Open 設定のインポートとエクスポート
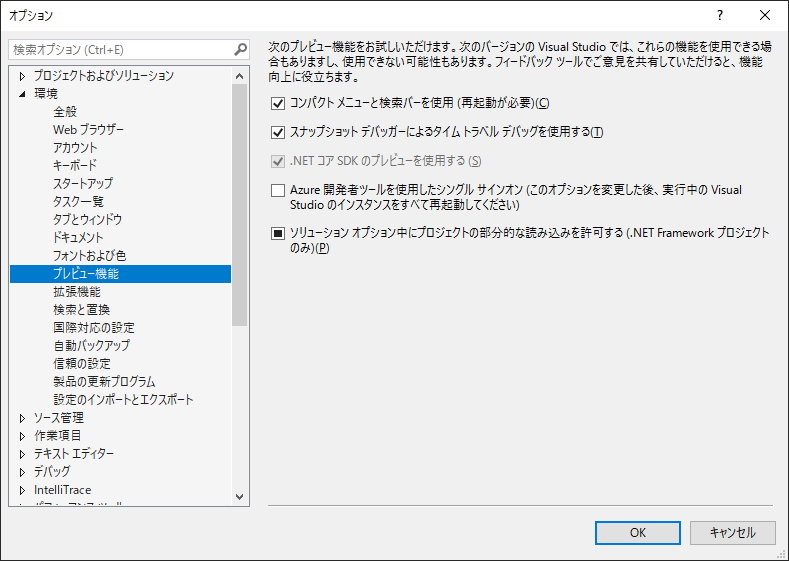This screenshot has width=789, height=561. tap(123, 400)
